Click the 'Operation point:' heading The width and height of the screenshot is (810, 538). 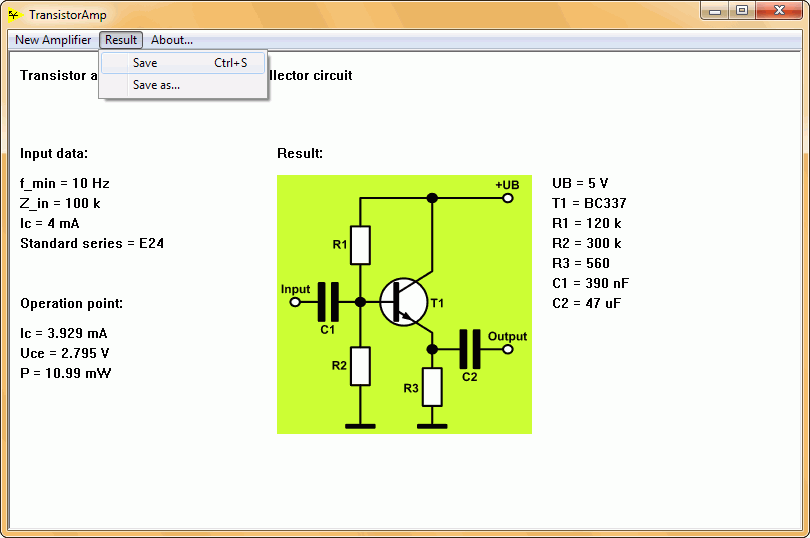71,303
